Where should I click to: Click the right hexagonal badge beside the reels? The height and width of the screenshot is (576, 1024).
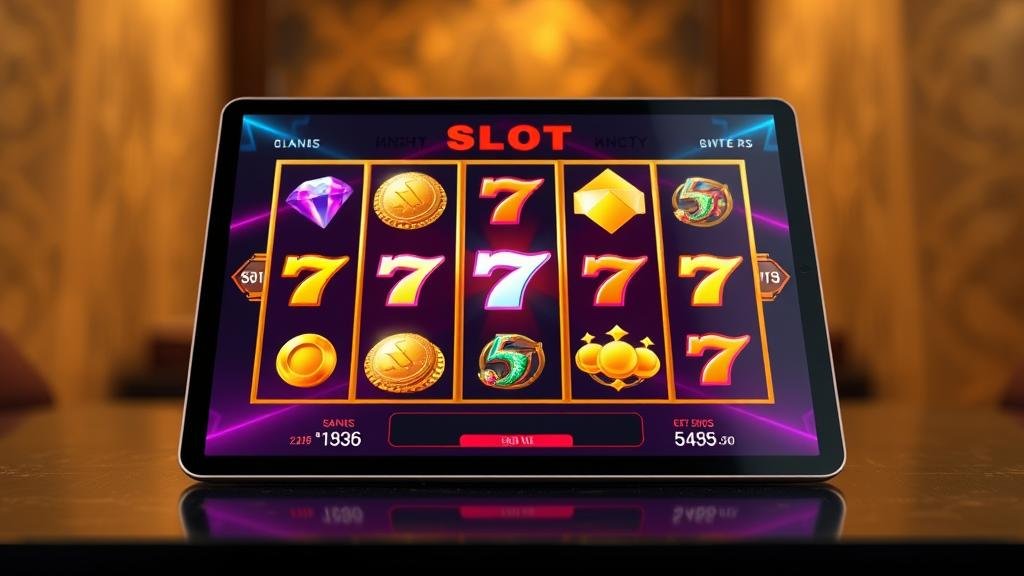tap(773, 277)
